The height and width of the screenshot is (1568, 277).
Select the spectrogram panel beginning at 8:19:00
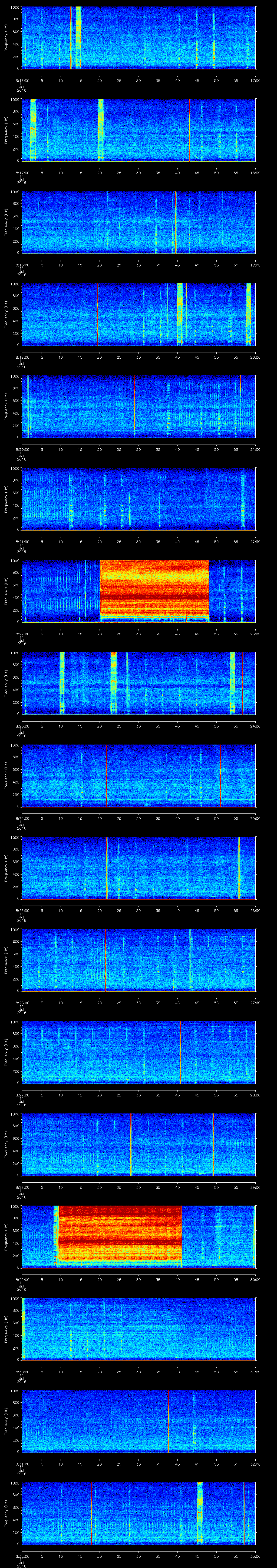coord(138,314)
